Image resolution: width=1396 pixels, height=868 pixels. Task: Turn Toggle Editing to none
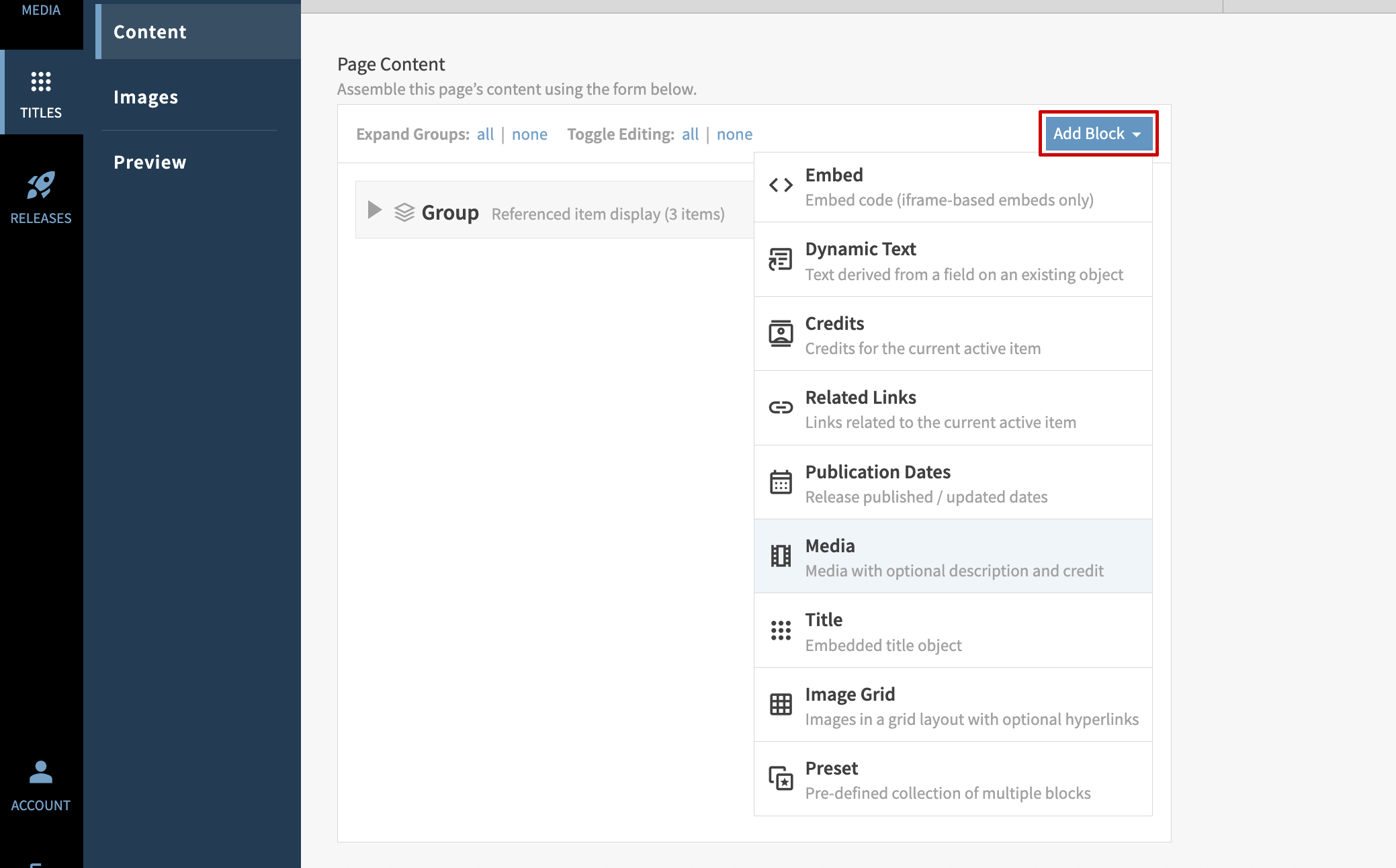[734, 134]
